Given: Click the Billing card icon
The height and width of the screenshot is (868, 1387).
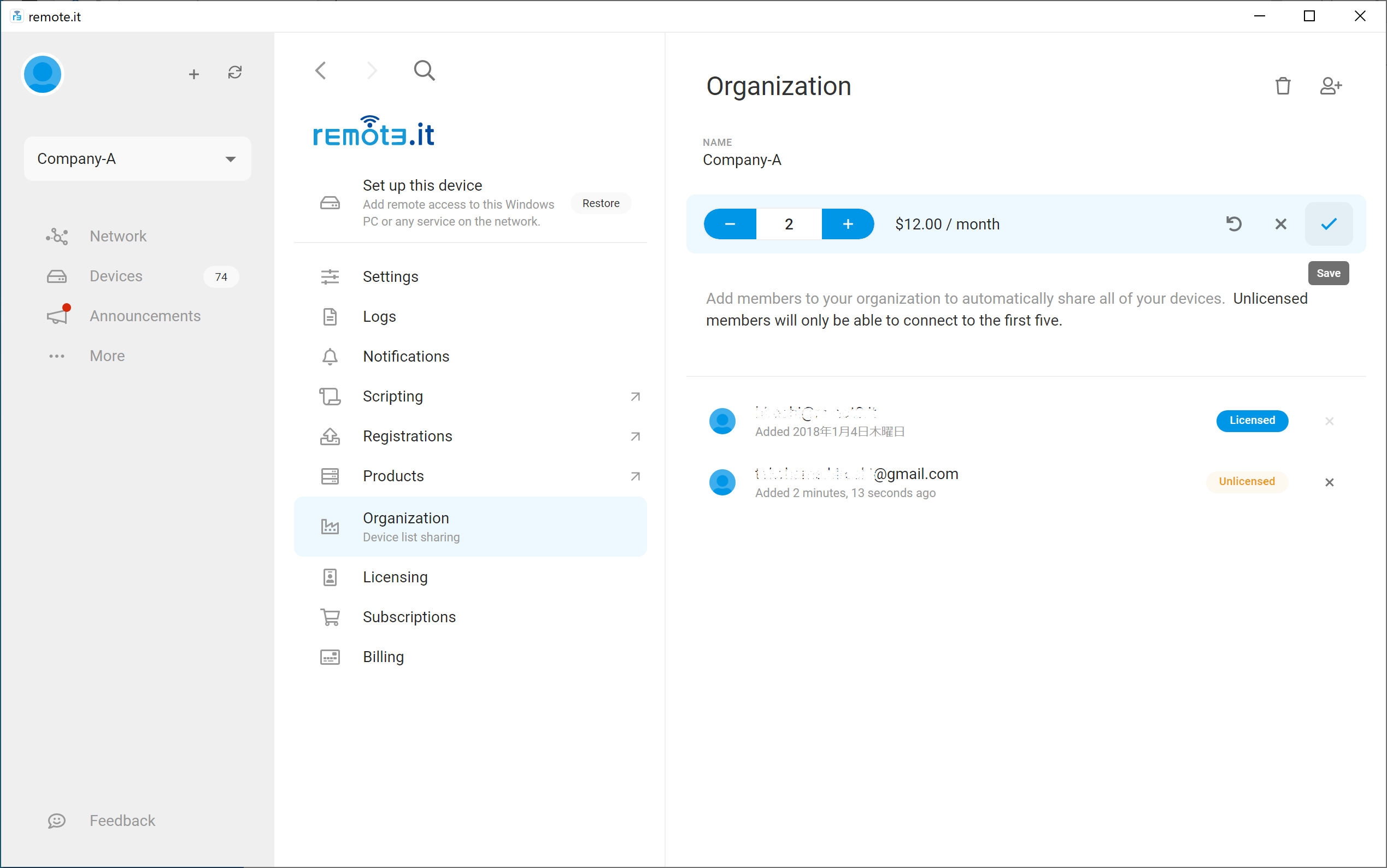Looking at the screenshot, I should pyautogui.click(x=330, y=657).
